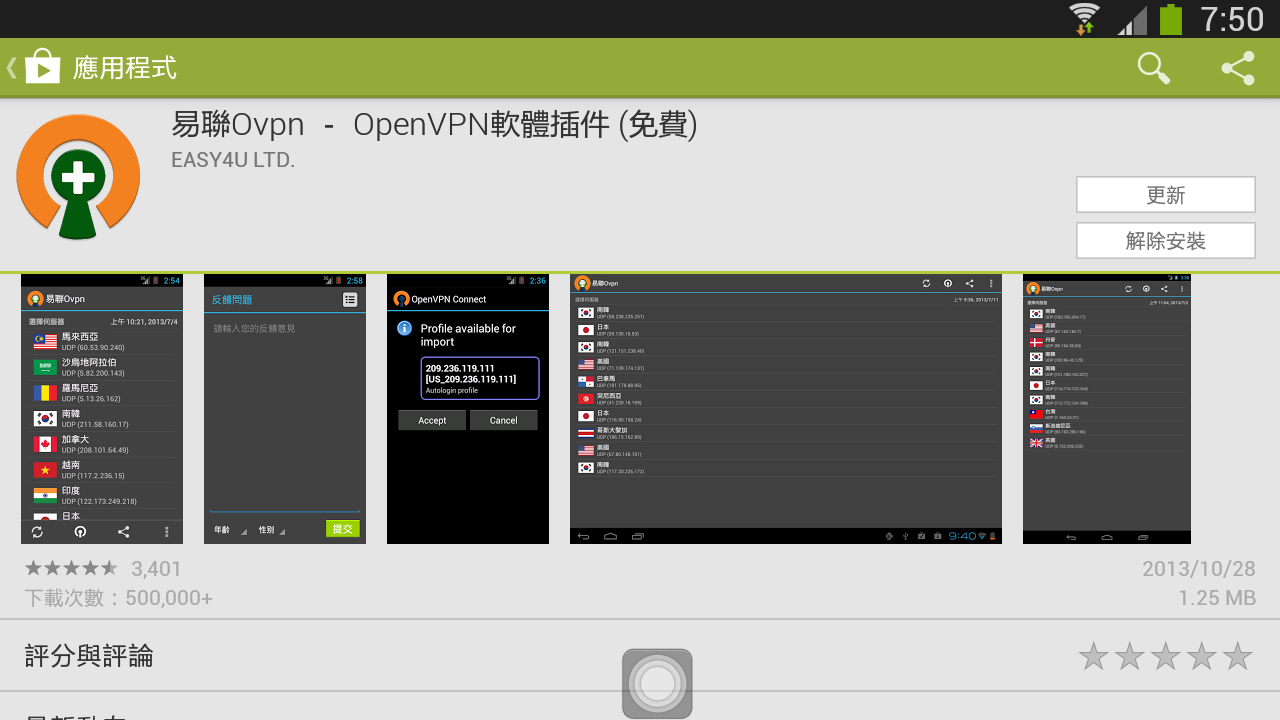Tap the clock in the status bar
Screen dimensions: 1280x720
tap(1235, 18)
